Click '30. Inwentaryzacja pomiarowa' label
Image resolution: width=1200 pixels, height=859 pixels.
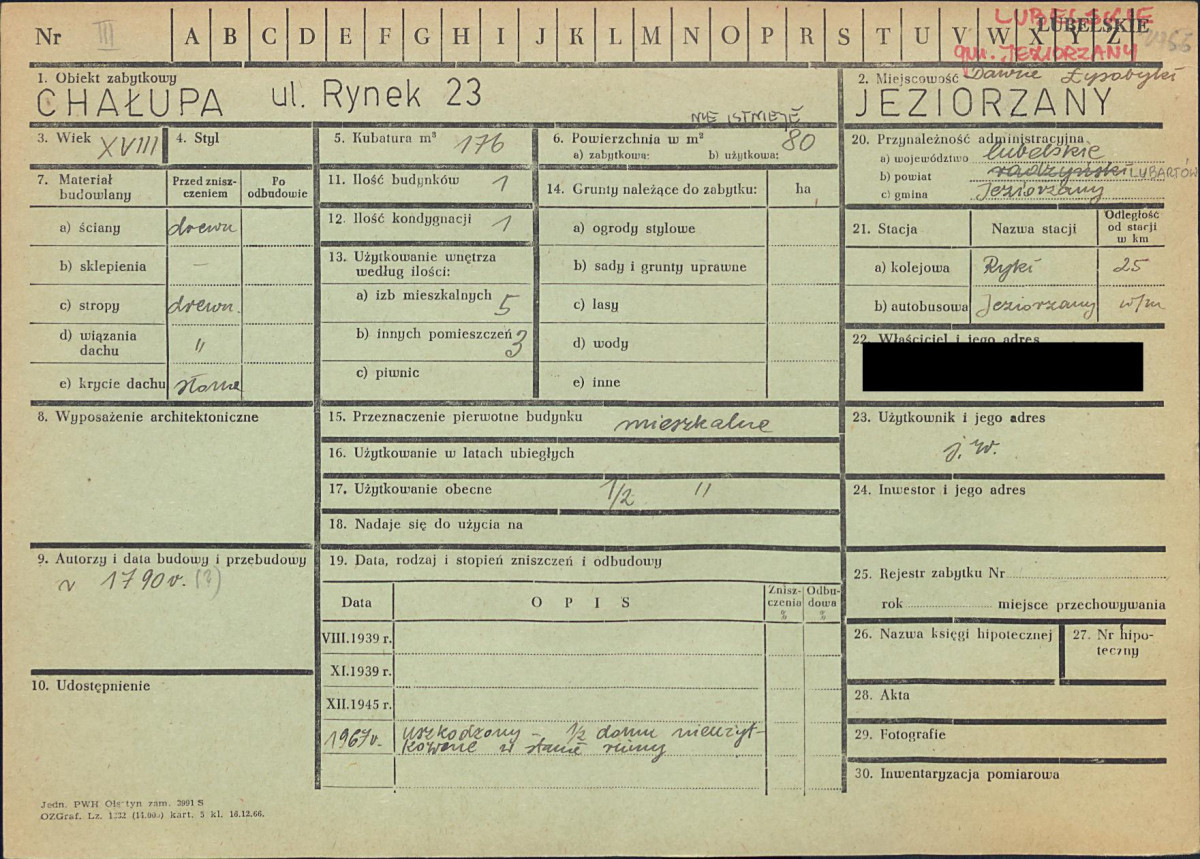[956, 773]
